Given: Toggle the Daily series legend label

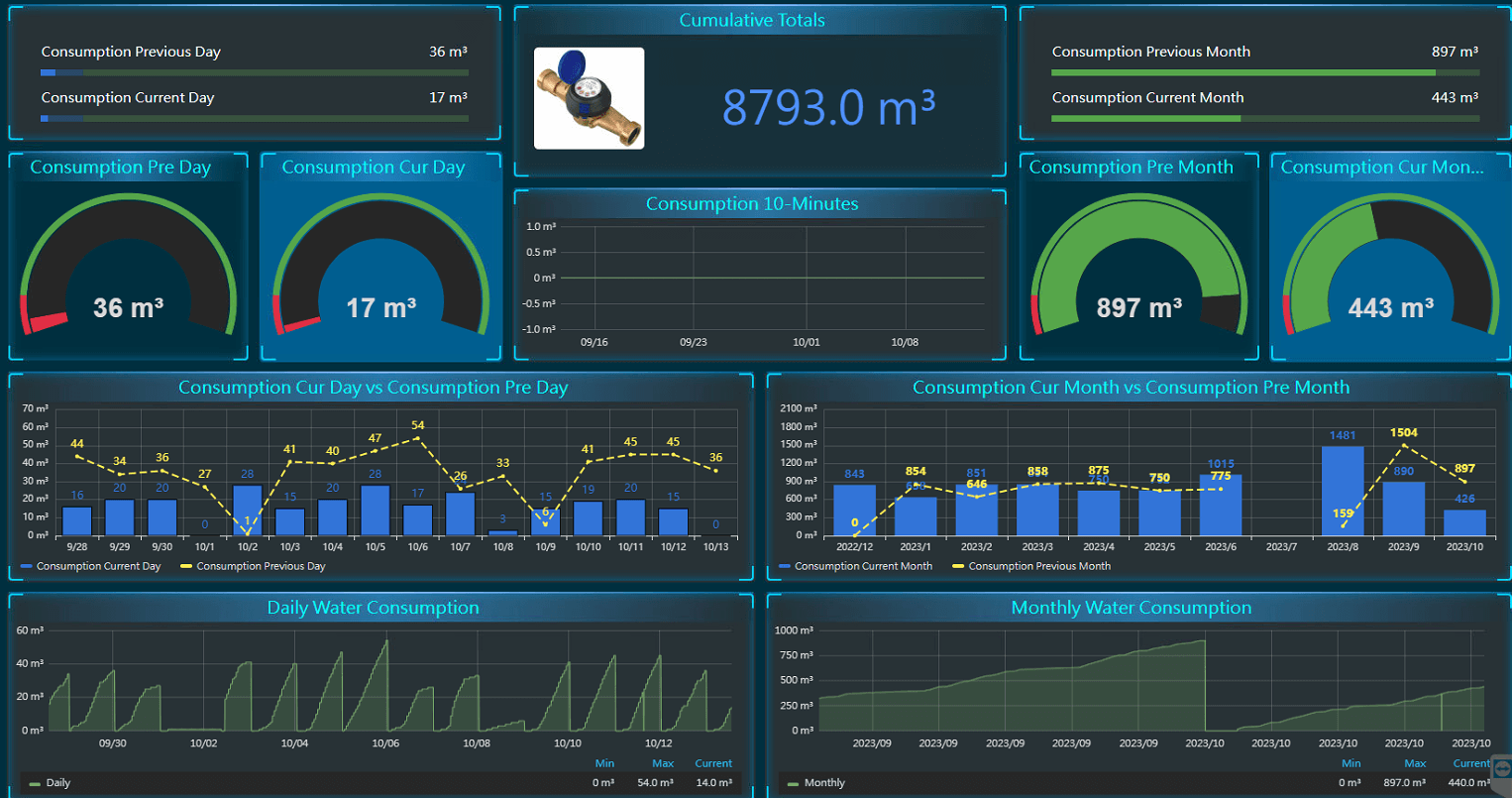Looking at the screenshot, I should (x=58, y=783).
